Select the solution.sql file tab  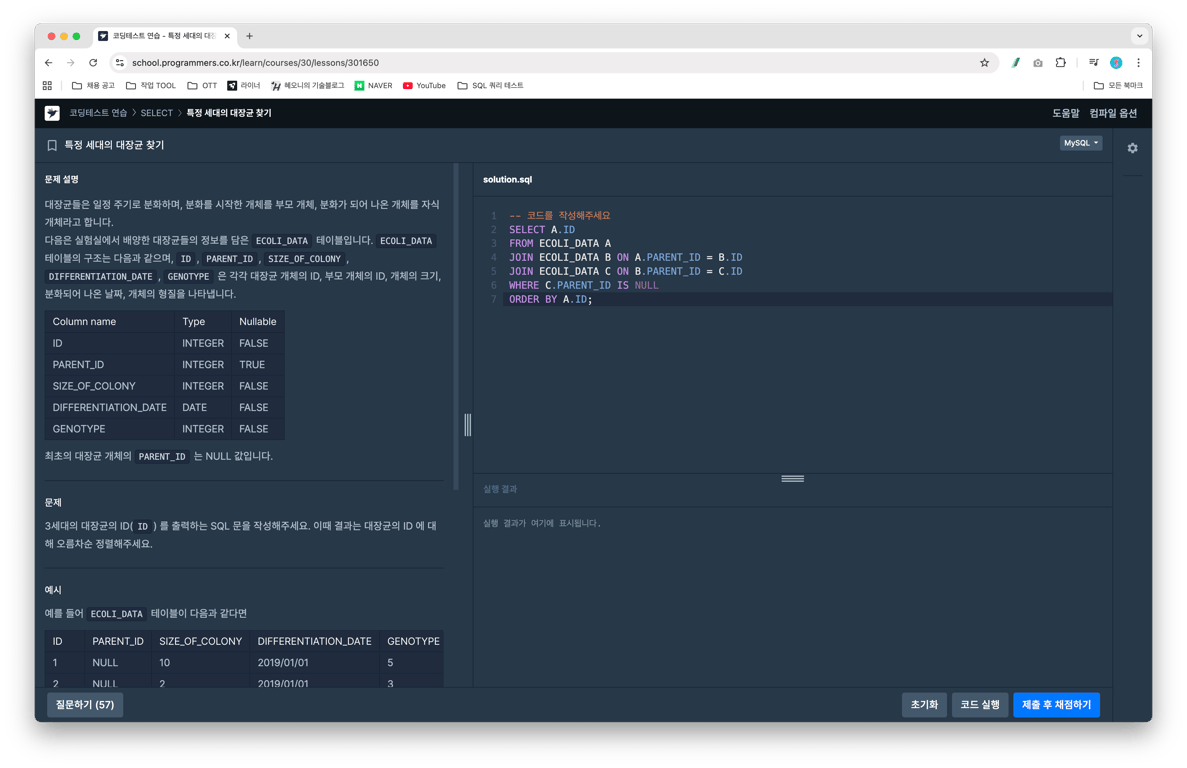pyautogui.click(x=507, y=179)
